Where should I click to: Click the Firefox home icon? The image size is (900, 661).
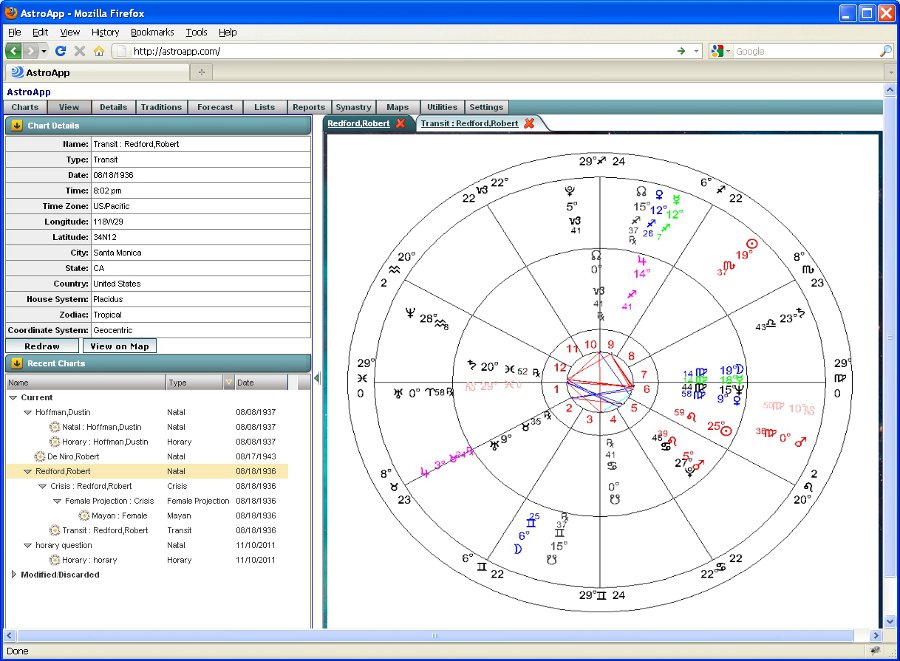point(98,51)
